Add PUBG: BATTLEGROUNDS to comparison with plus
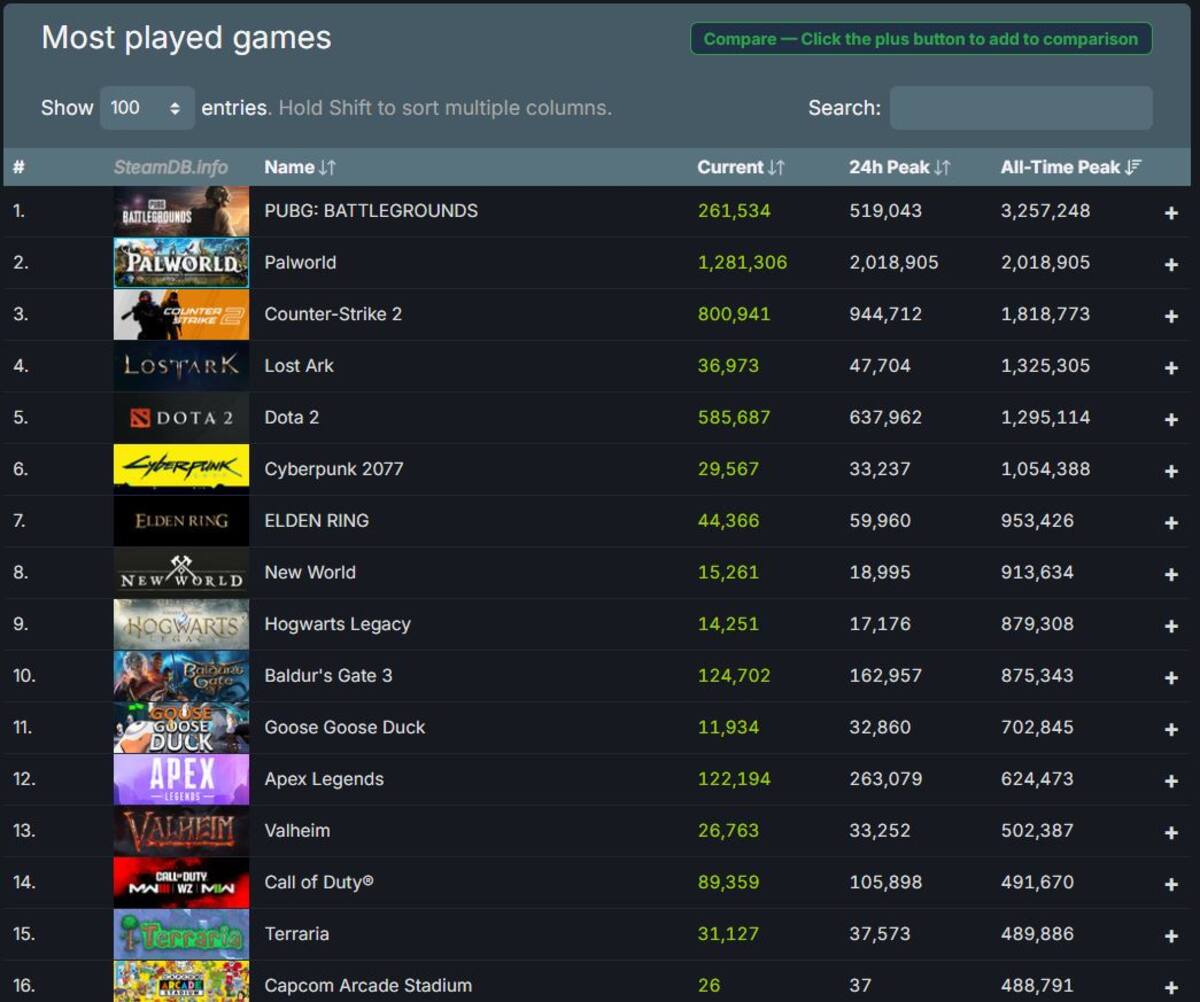 [1171, 213]
